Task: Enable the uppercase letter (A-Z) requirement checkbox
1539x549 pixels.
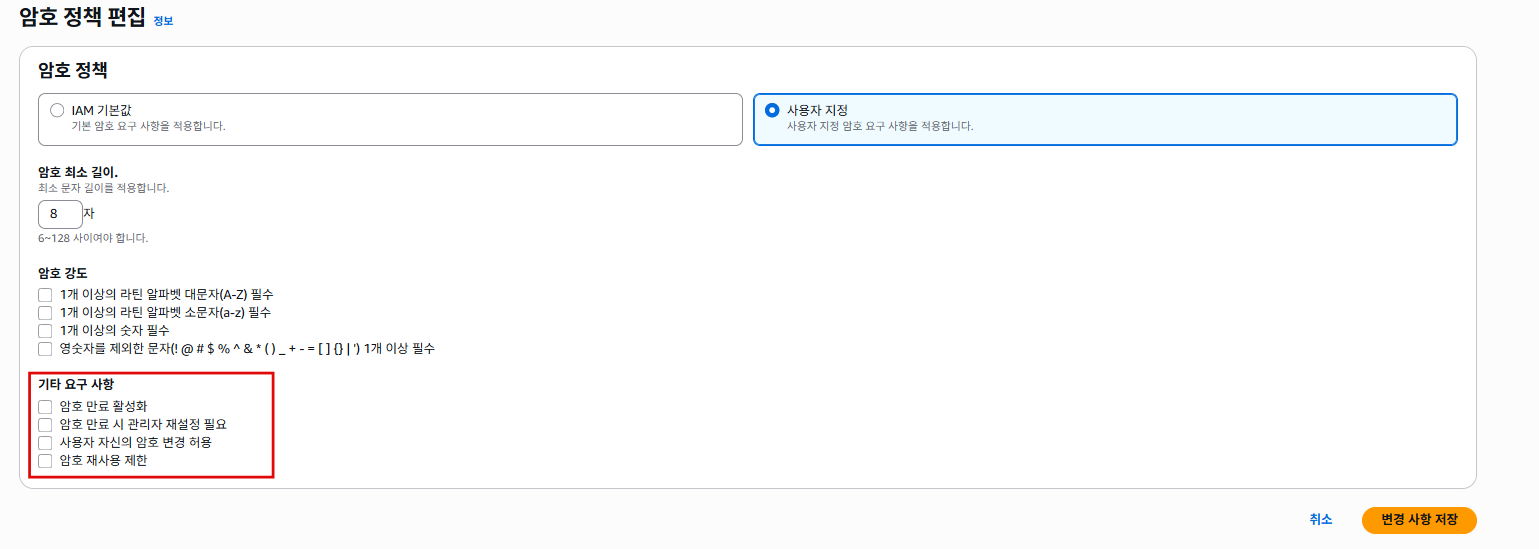Action: [45, 295]
